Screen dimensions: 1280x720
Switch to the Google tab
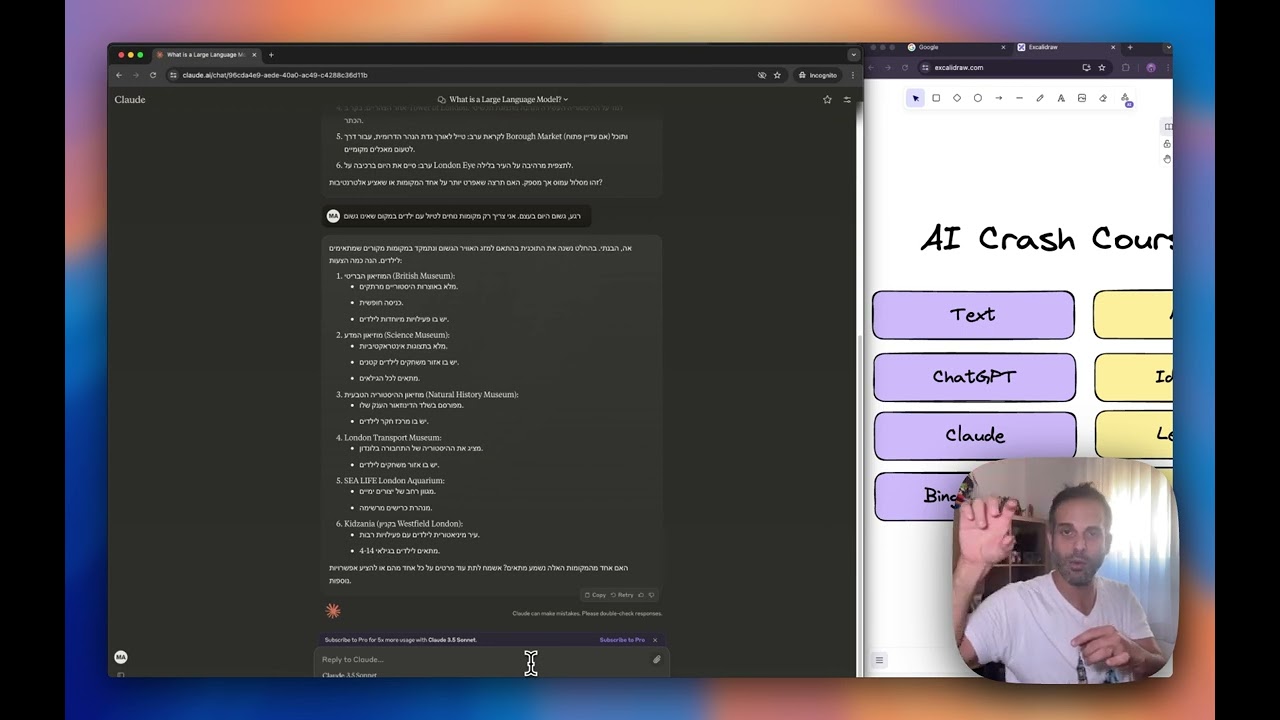tap(955, 47)
